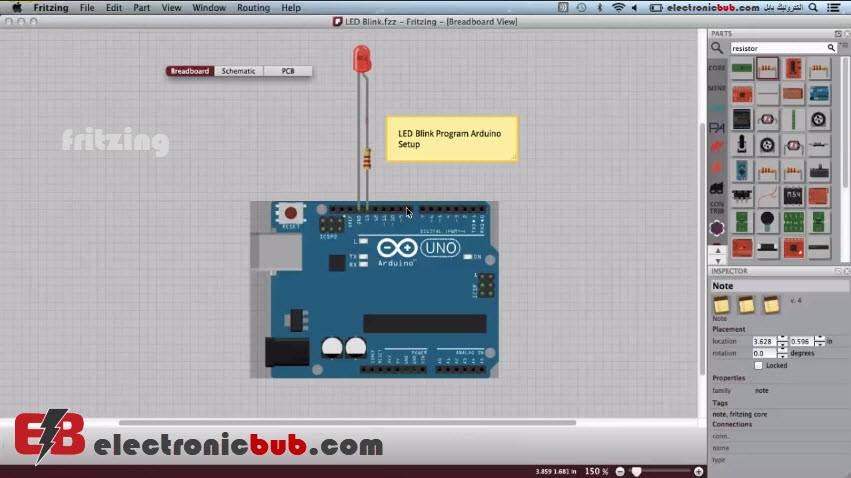Click the red LED on the canvas

(362, 59)
